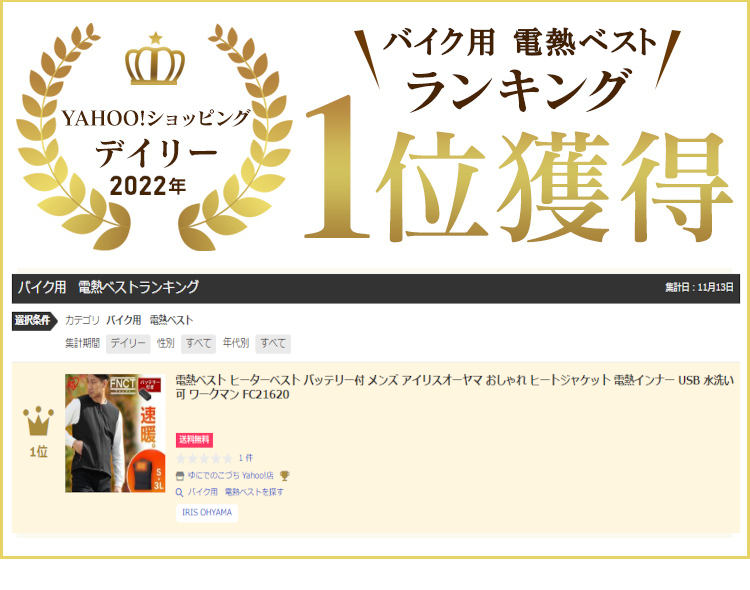Visit the ゆにでのこづち Yahoo!店 store link

pyautogui.click(x=231, y=476)
